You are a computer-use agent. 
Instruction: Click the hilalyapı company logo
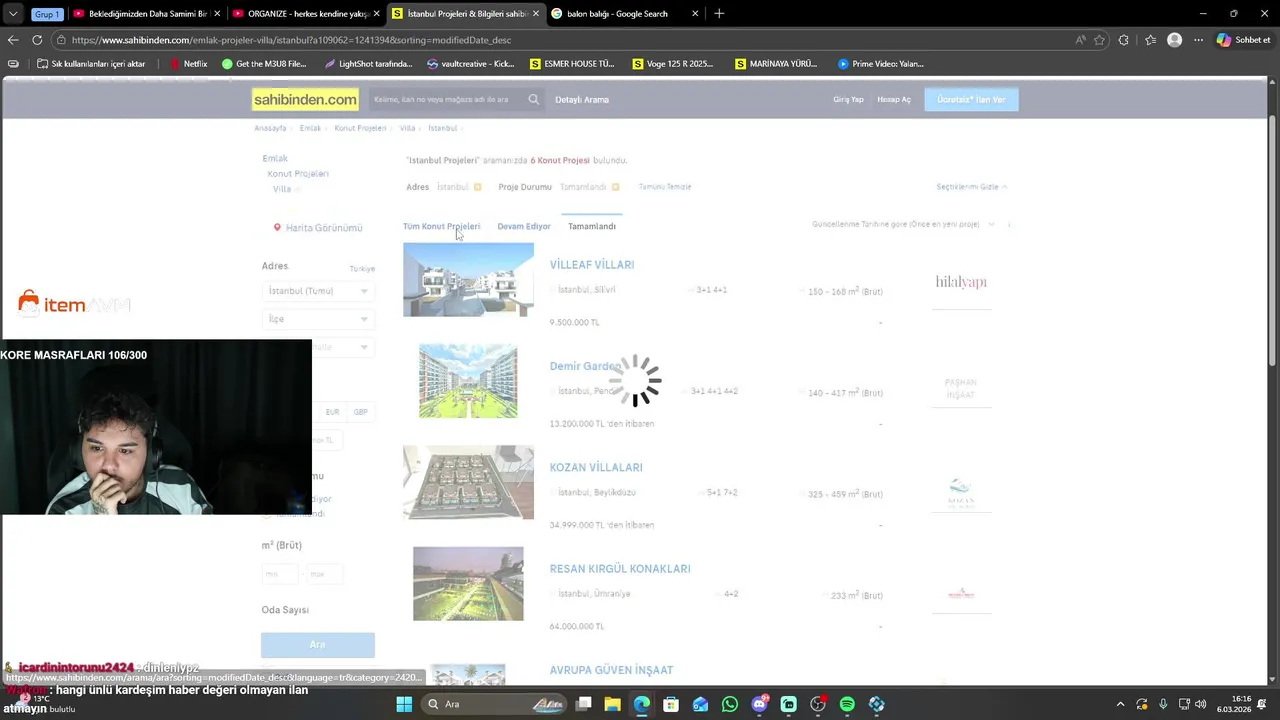(961, 282)
